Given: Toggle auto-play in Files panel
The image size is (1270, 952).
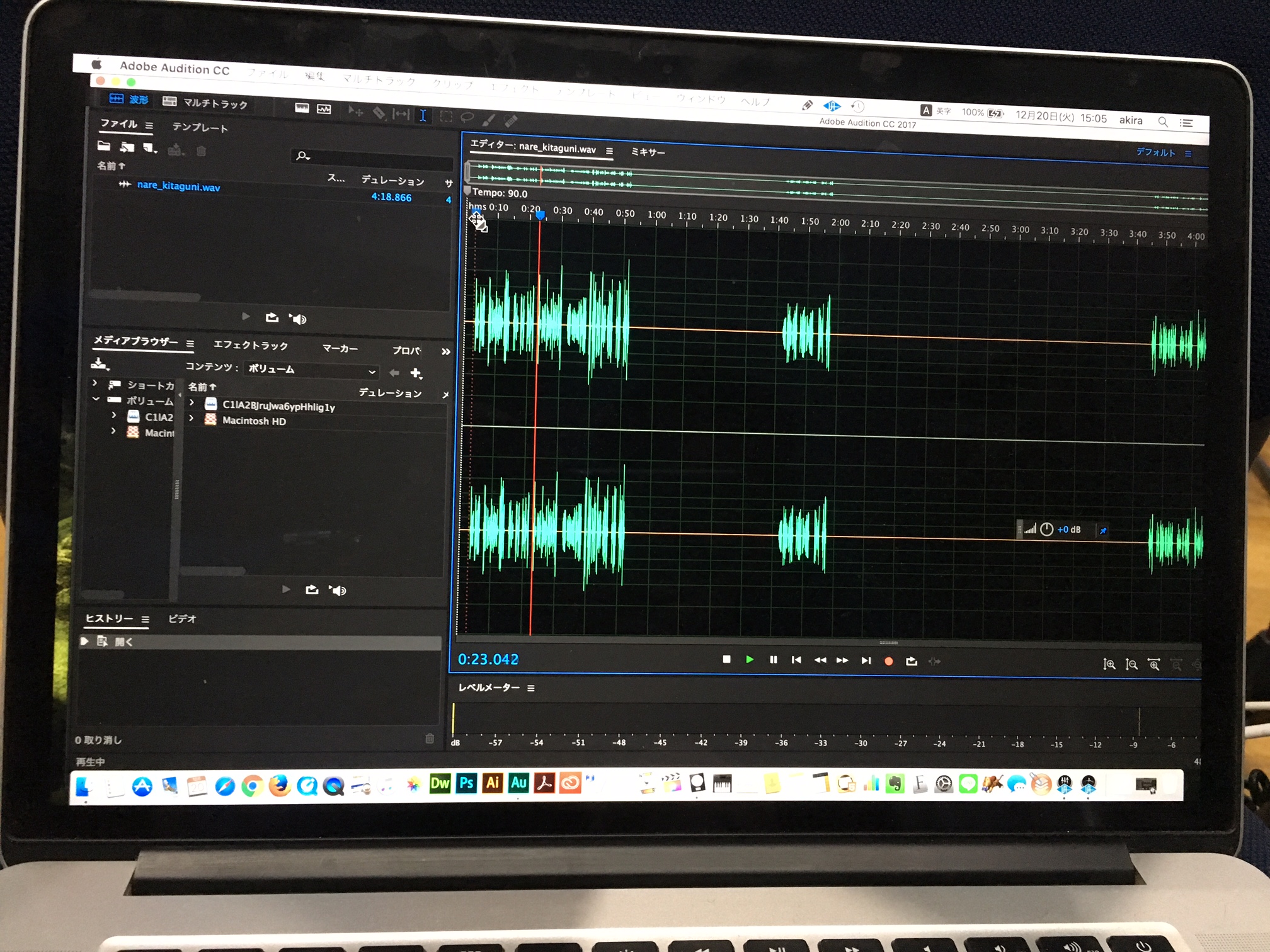Looking at the screenshot, I should point(297,319).
